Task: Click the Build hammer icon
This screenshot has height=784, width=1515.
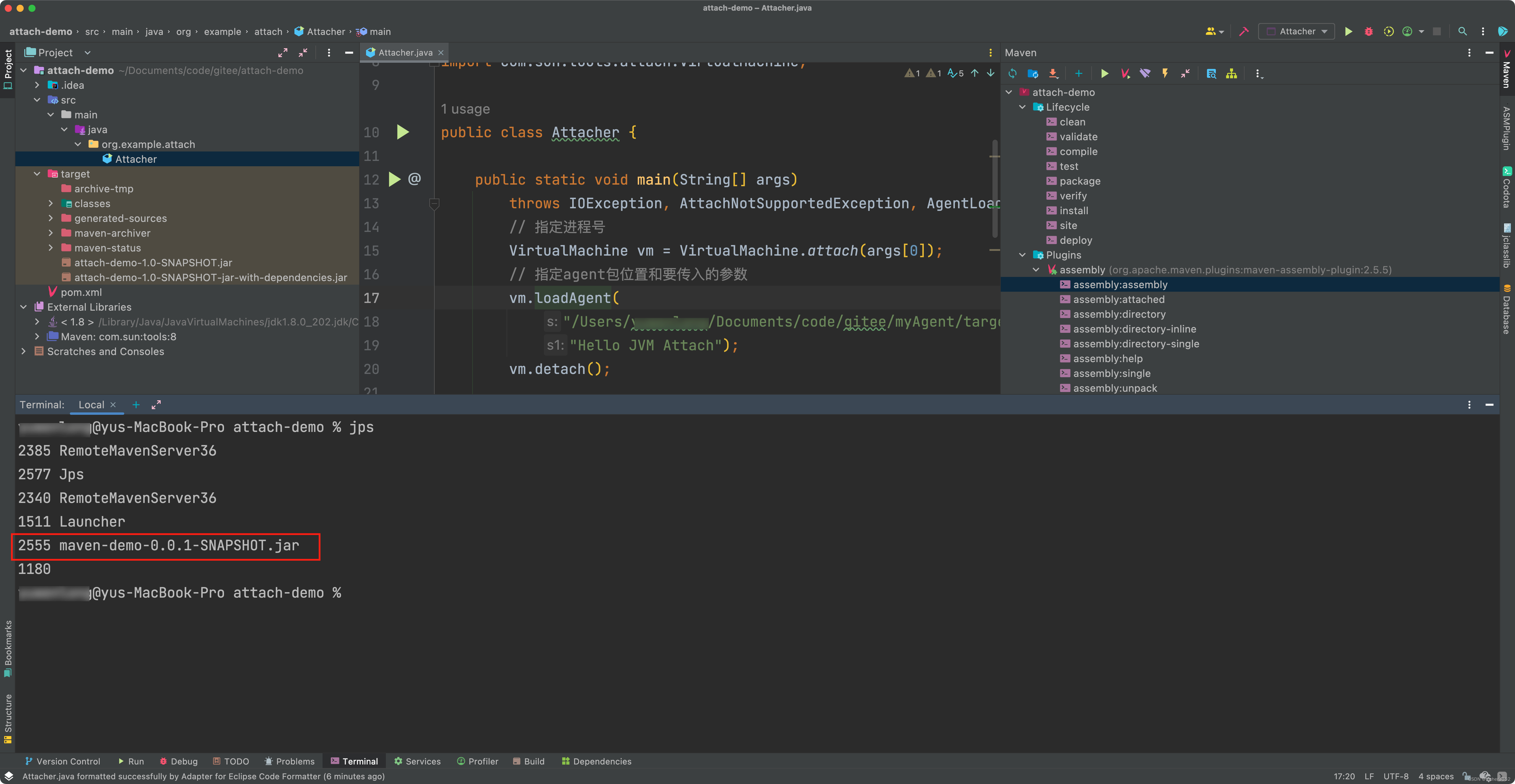Action: click(x=1243, y=32)
